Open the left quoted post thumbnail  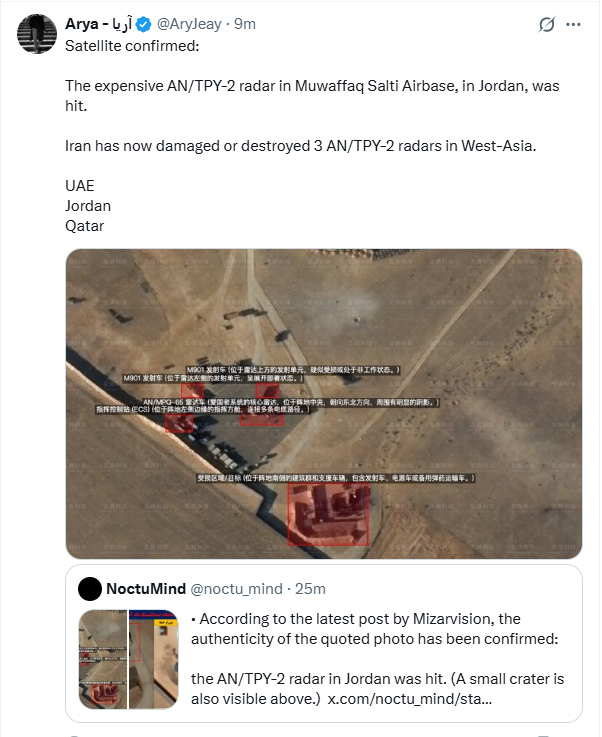[x=102, y=660]
